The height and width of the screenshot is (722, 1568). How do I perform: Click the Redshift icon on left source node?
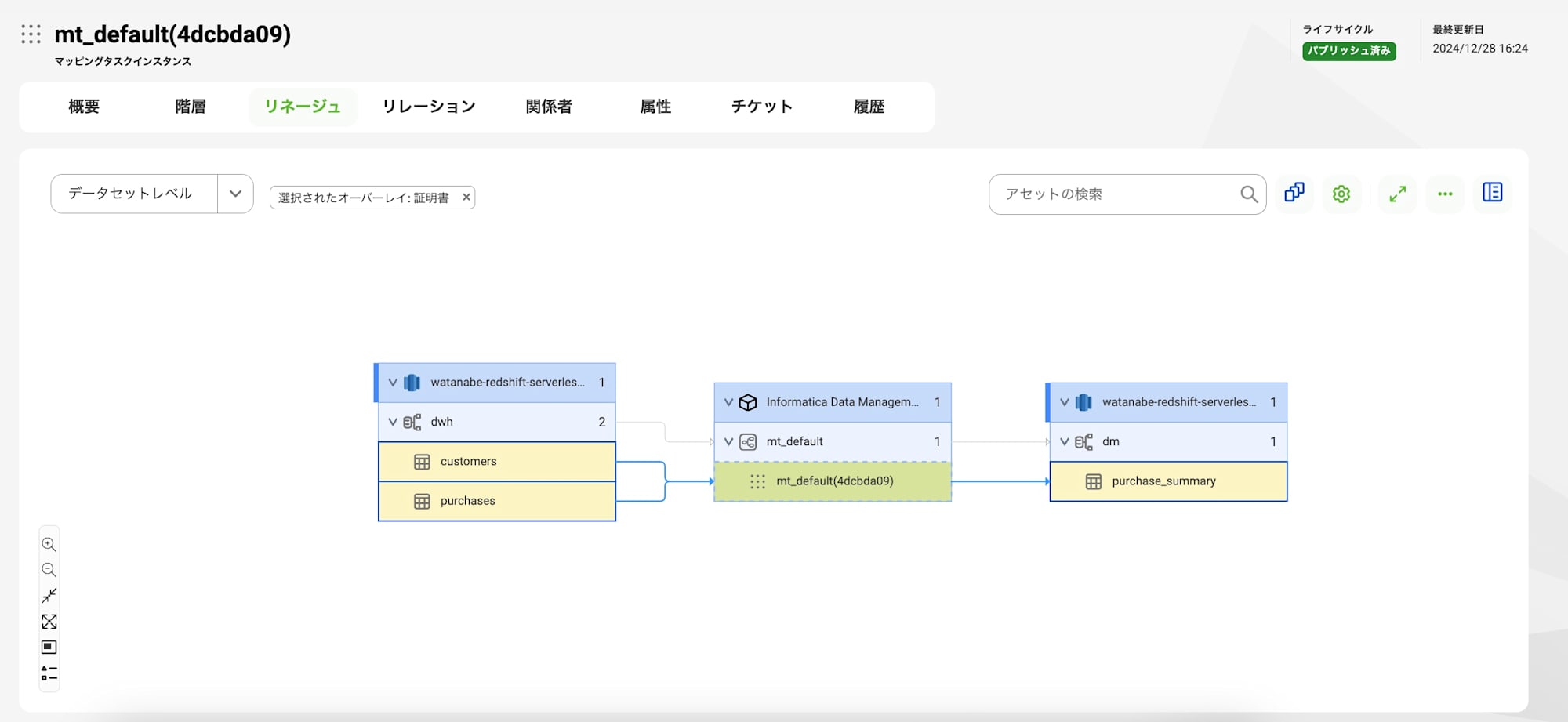(412, 383)
